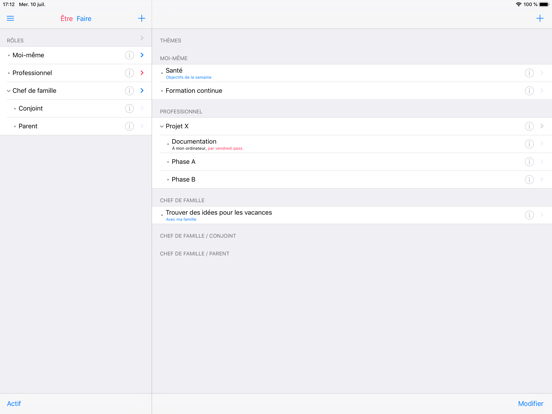Image resolution: width=552 pixels, height=414 pixels.
Task: Open info for Professionnel role
Action: click(129, 73)
